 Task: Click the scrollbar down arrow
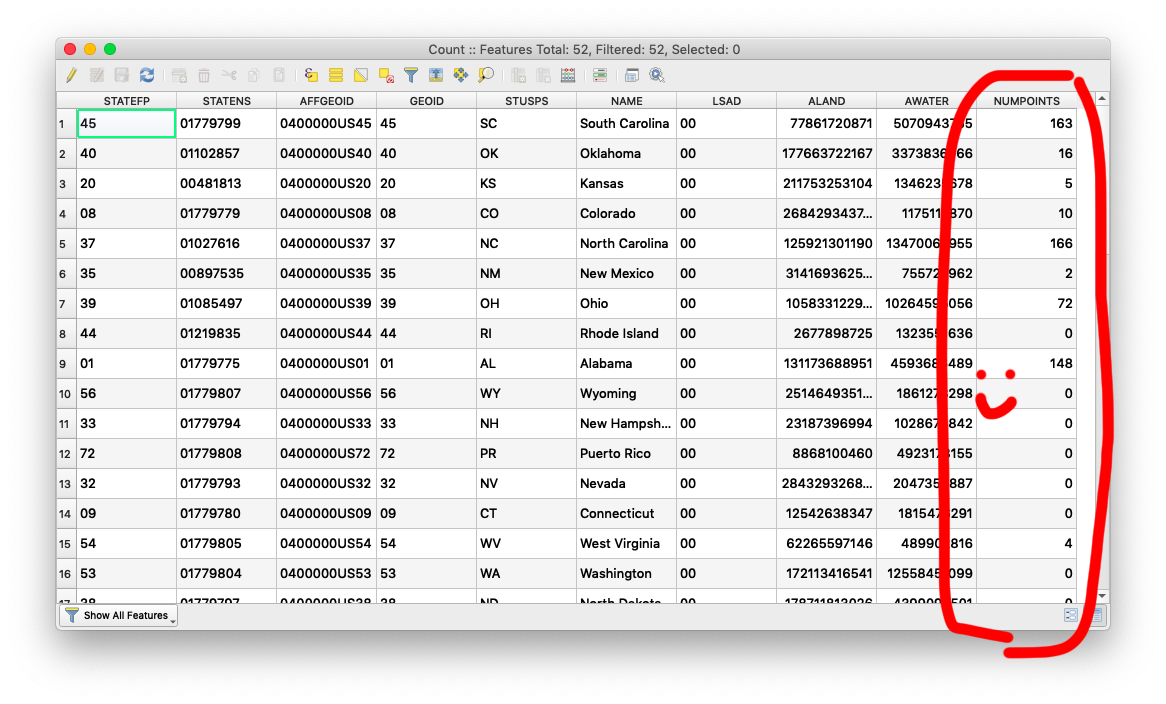click(x=1102, y=596)
